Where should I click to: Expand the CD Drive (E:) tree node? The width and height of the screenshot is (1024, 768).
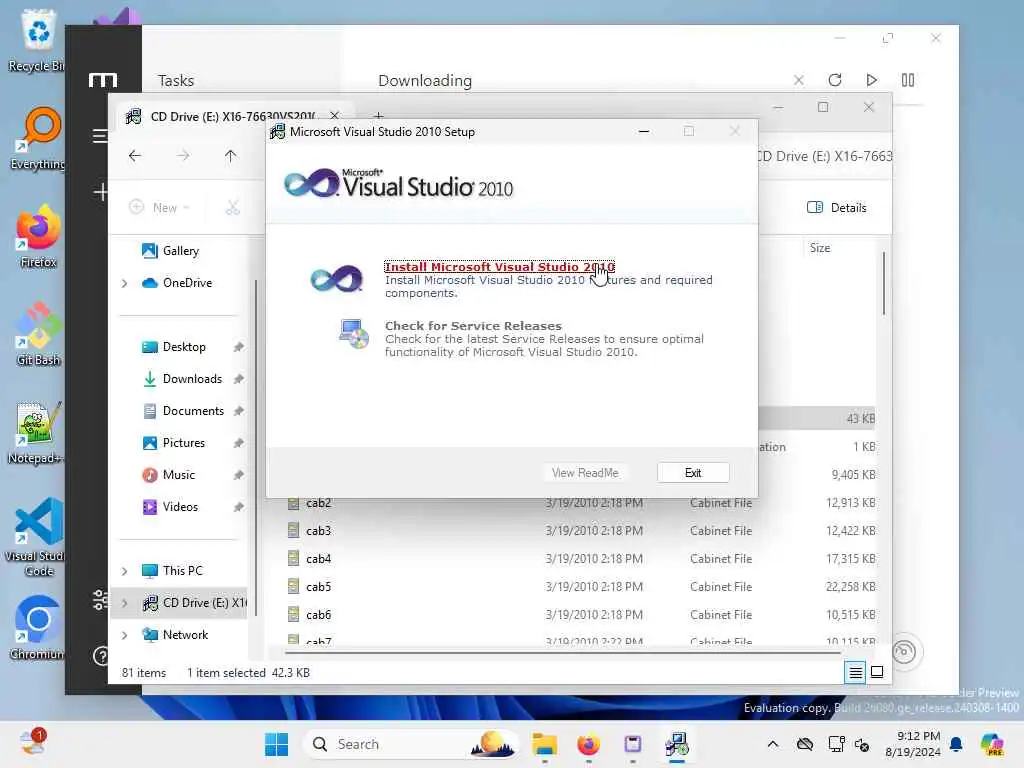pos(124,603)
